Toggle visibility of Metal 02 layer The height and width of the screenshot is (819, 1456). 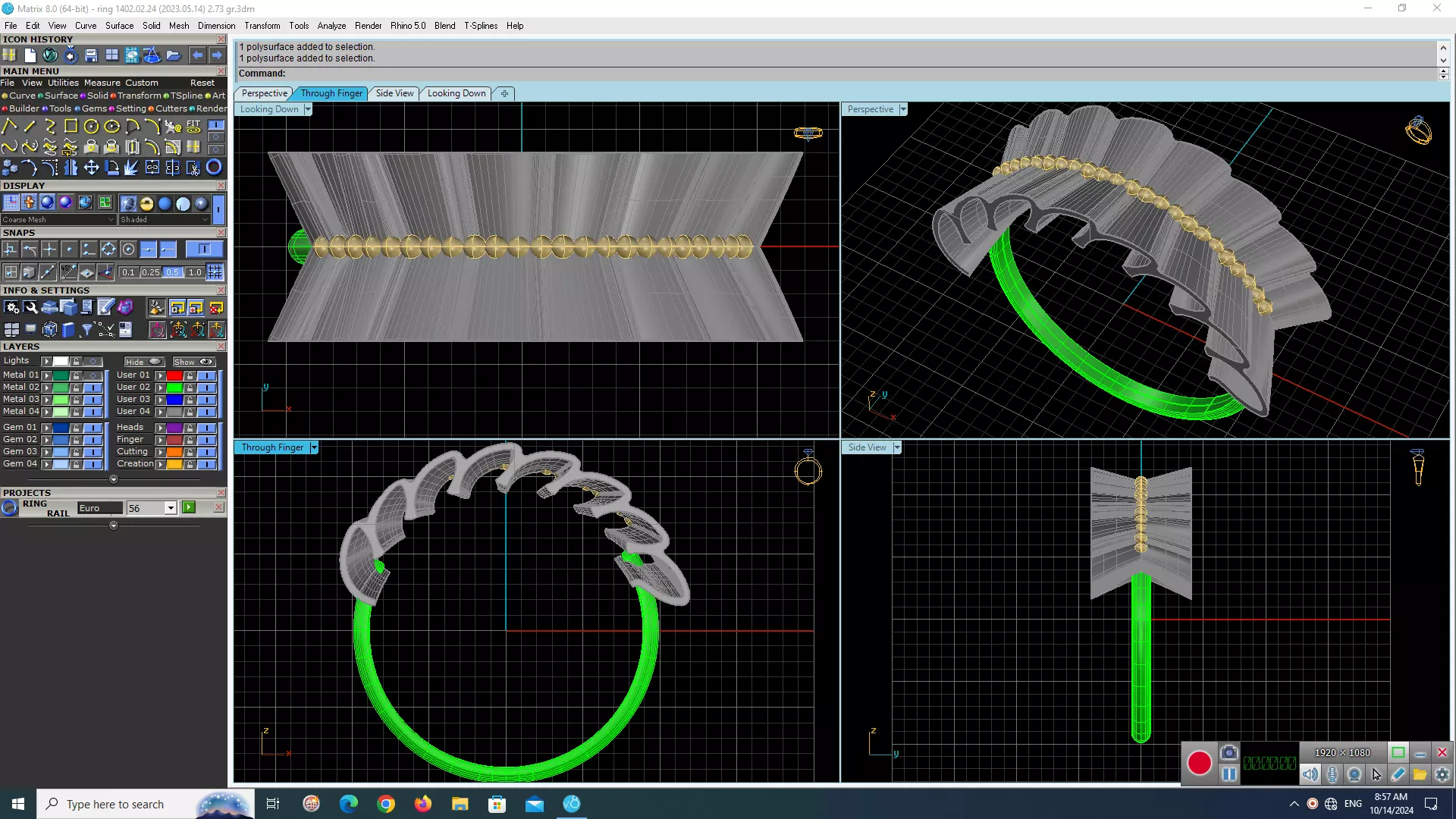point(93,388)
